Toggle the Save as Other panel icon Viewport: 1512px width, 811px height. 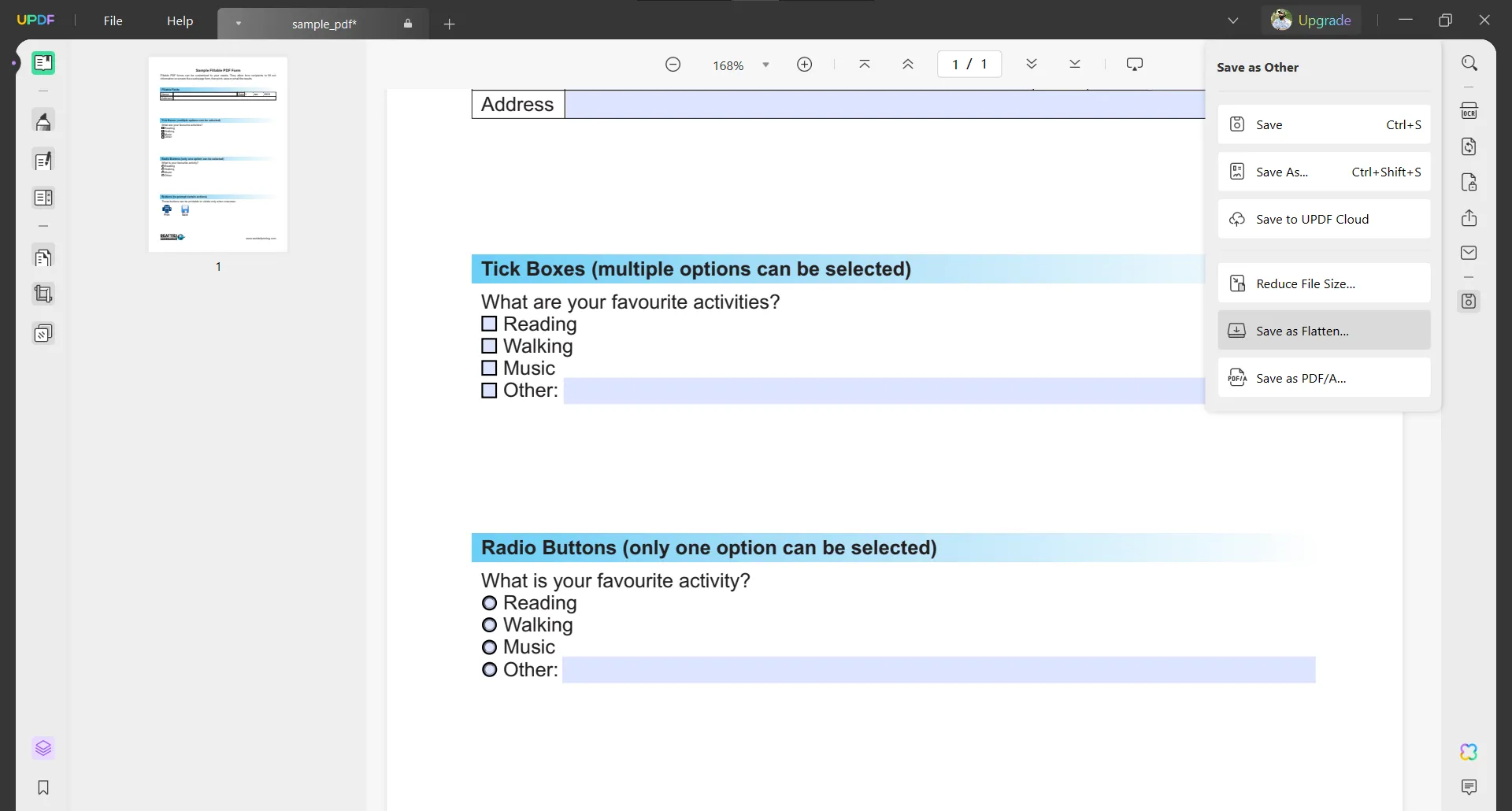[1469, 301]
